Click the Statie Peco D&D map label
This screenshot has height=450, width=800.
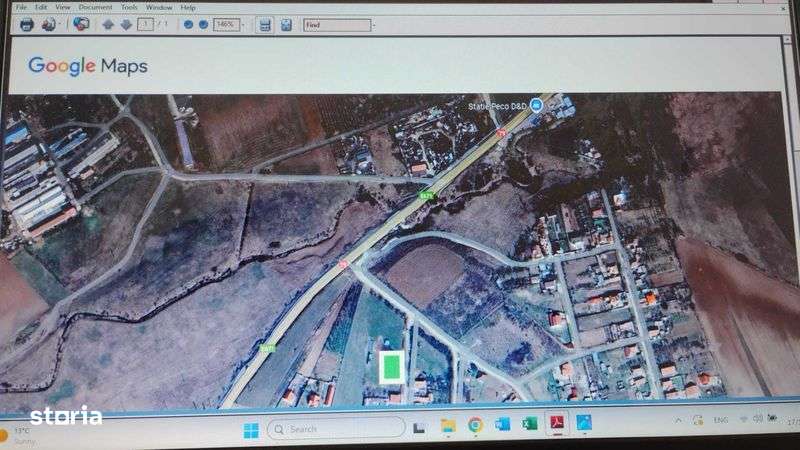coord(497,106)
